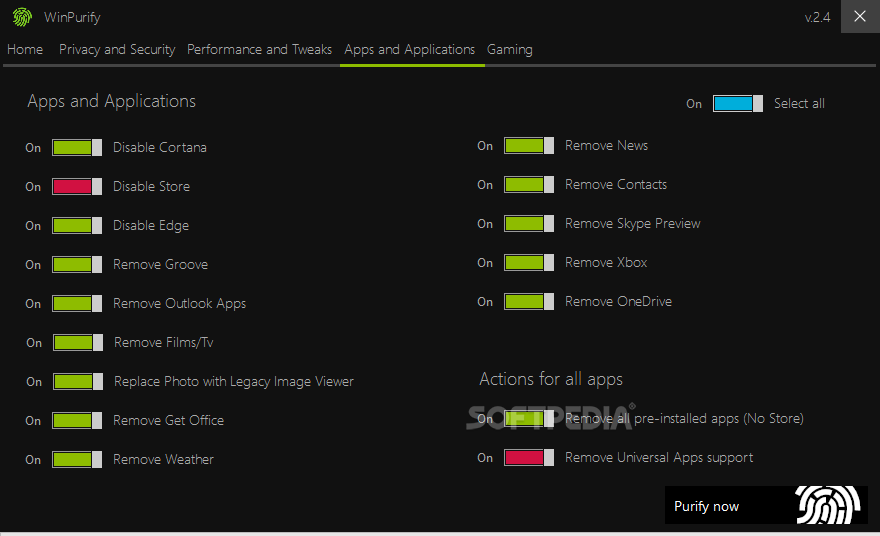Toggle Replace Photo with Legacy Image Viewer

point(78,382)
